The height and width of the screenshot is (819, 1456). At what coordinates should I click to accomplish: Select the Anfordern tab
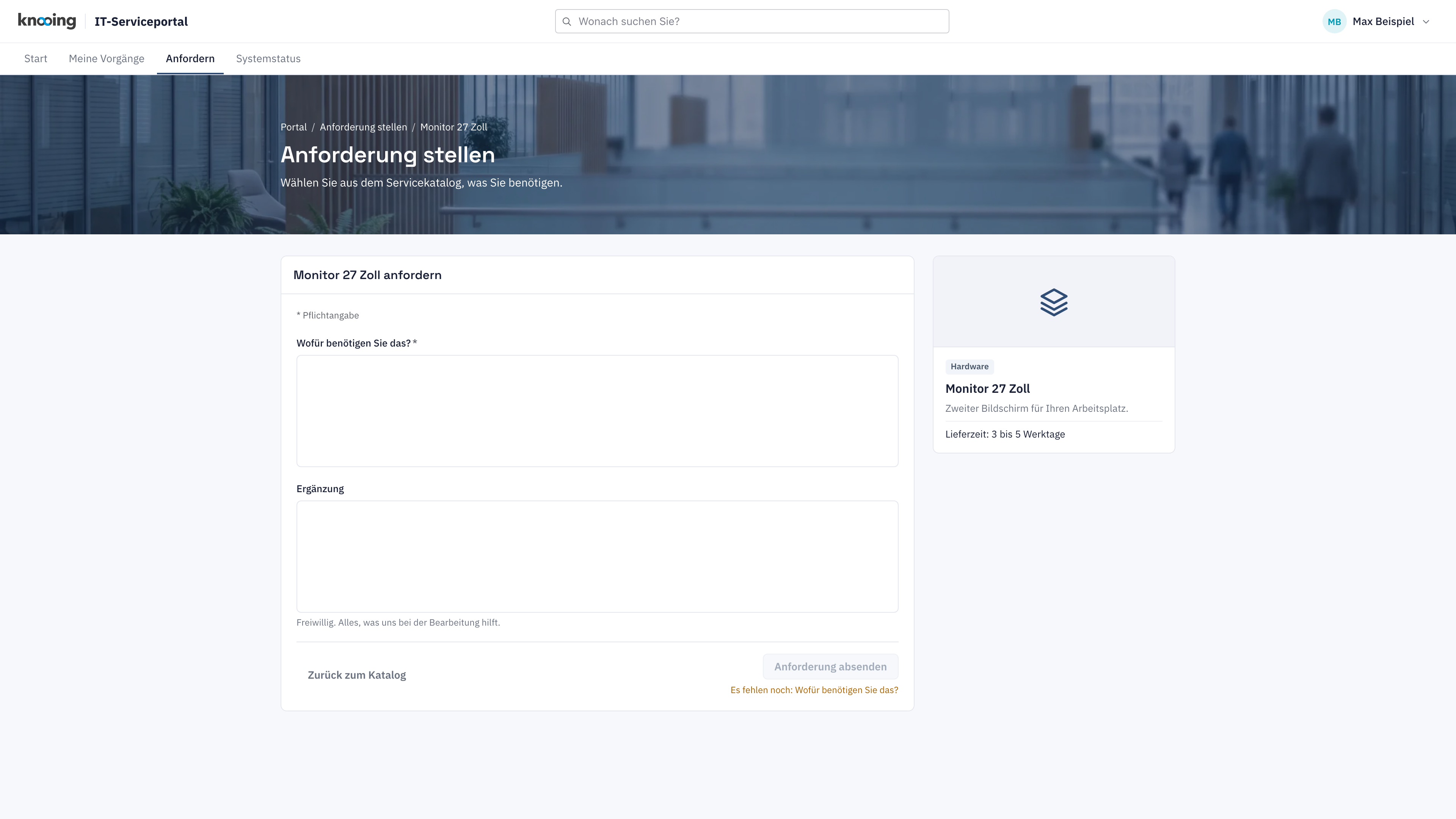(x=190, y=59)
